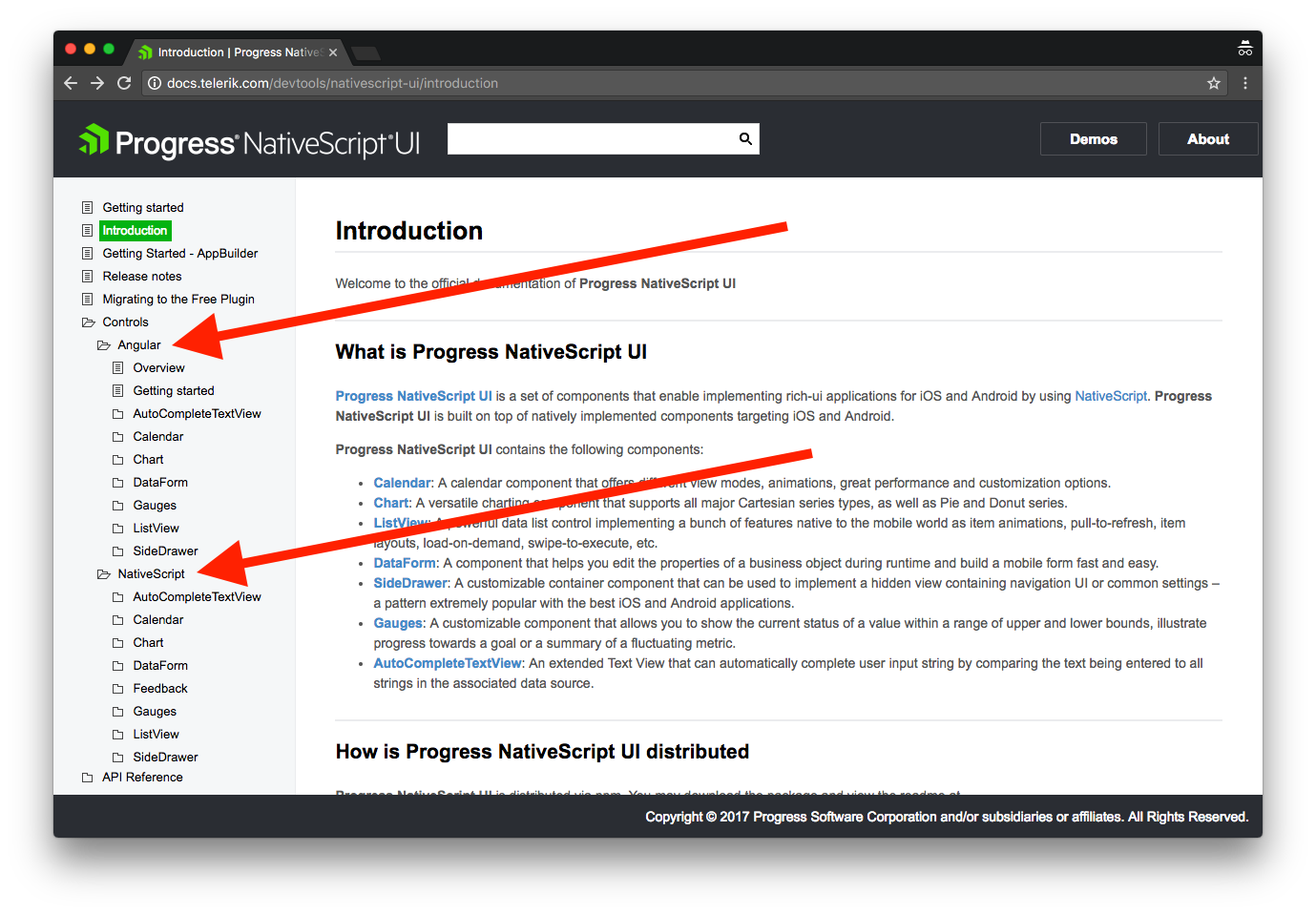This screenshot has width=1316, height=914.
Task: Open the Calendar component link
Action: tap(402, 483)
